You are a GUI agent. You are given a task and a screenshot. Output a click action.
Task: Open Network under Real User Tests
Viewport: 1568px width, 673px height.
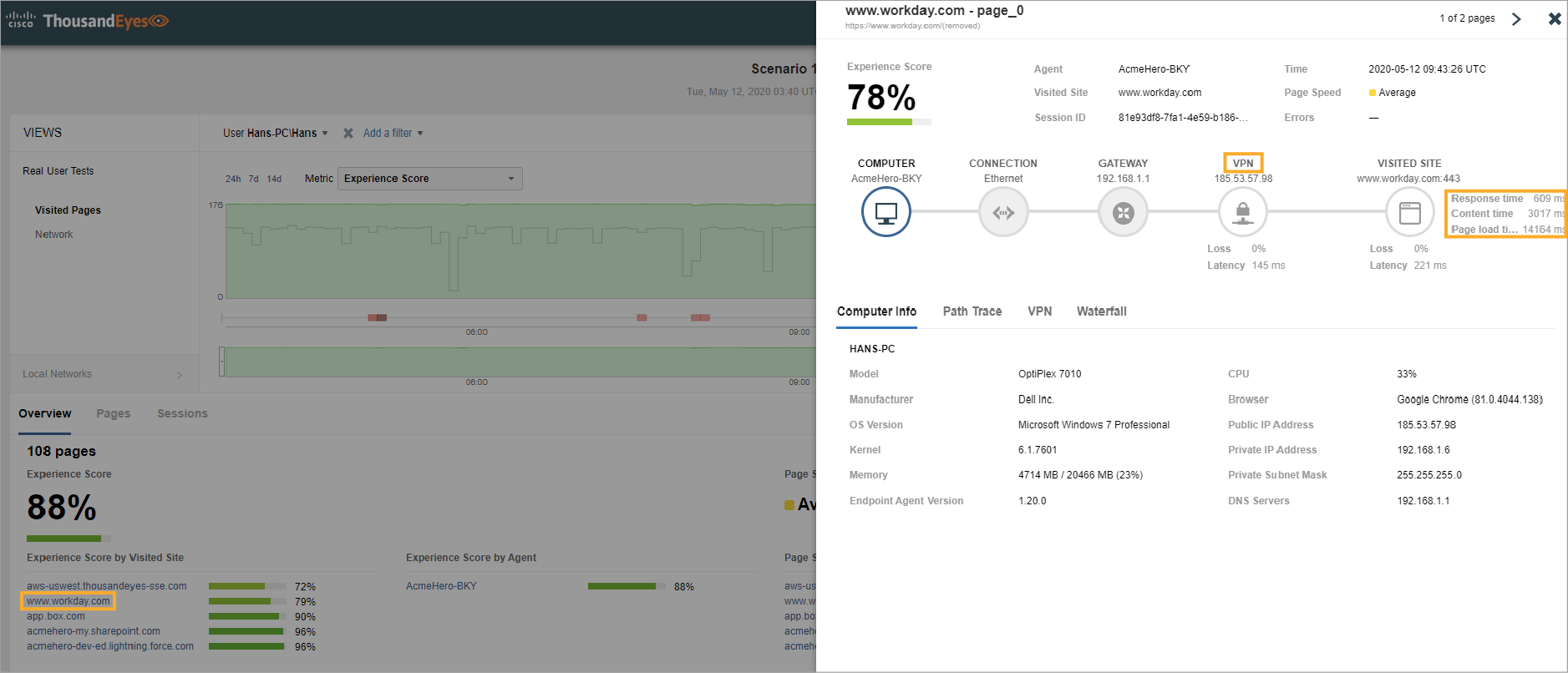click(x=53, y=235)
